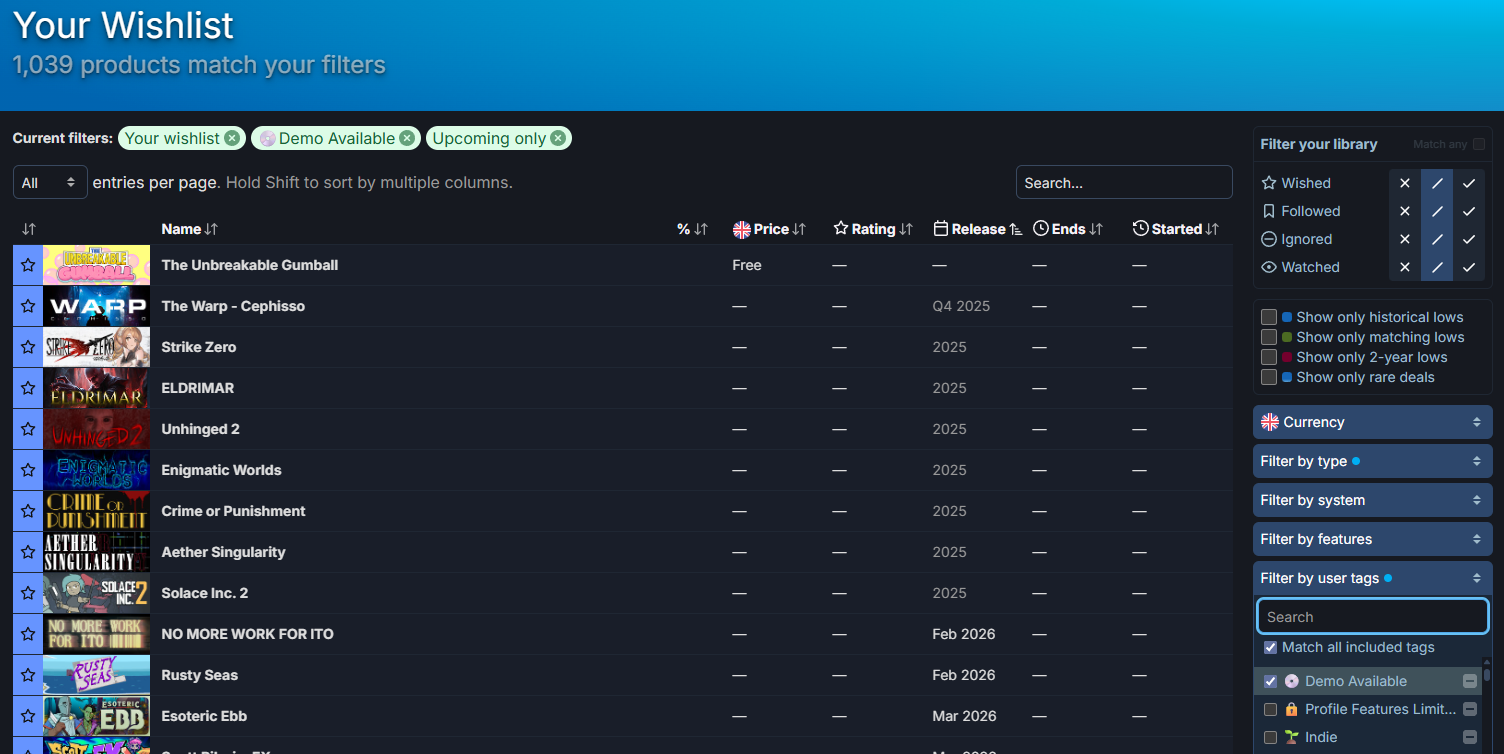Open the entries per page dropdown
Viewport: 1504px width, 754px height.
[x=50, y=183]
